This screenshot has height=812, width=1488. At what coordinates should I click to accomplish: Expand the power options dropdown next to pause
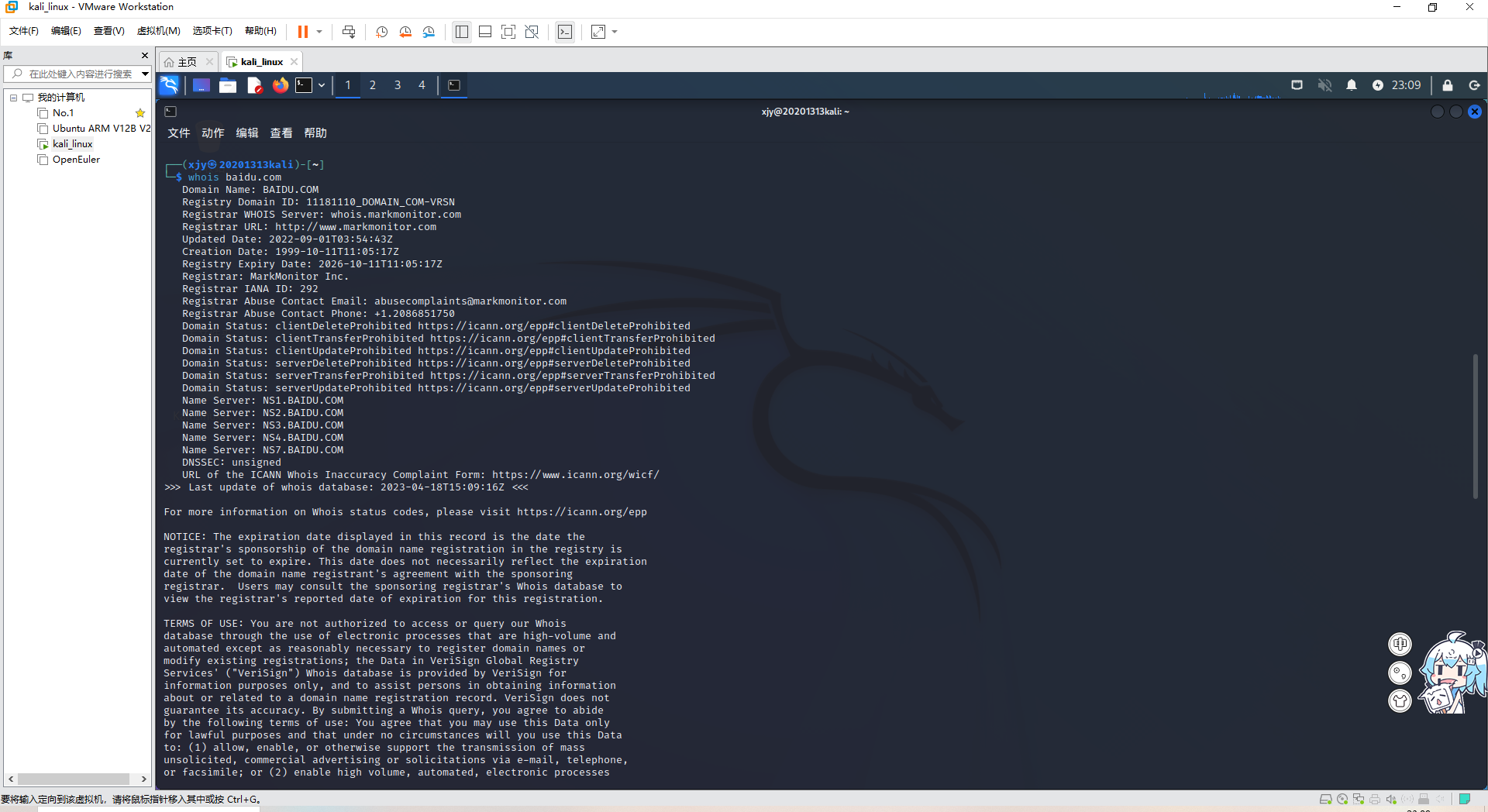[x=319, y=32]
